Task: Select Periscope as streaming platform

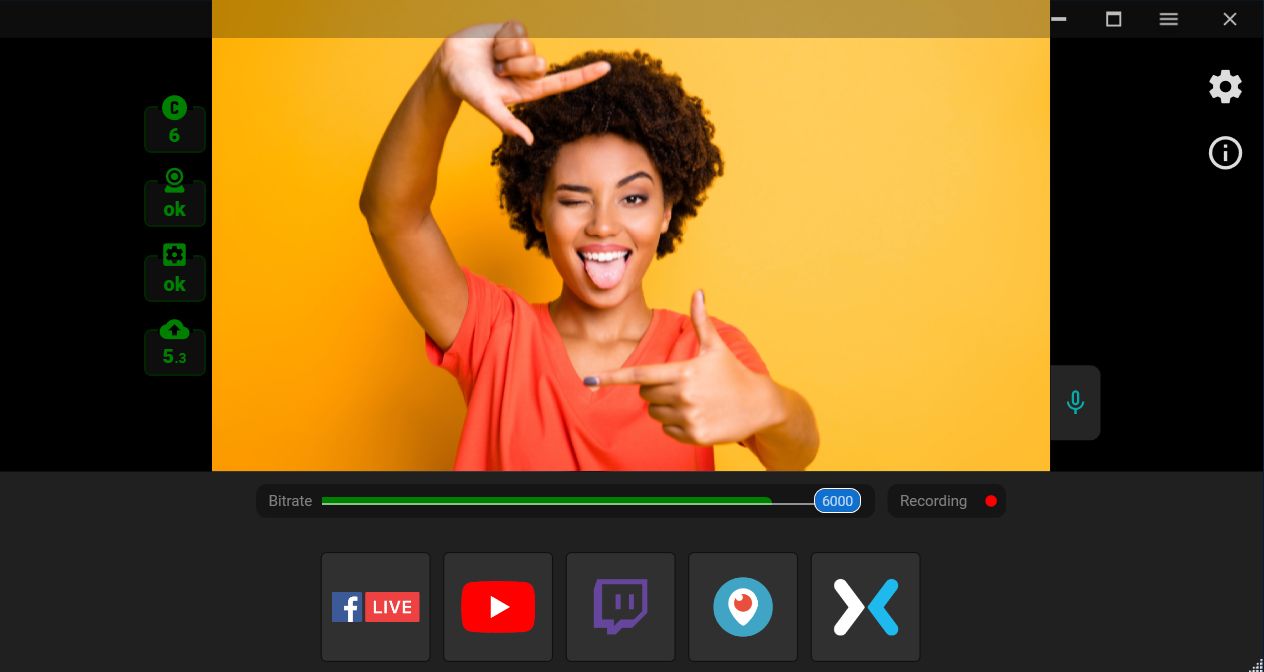Action: pyautogui.click(x=743, y=606)
